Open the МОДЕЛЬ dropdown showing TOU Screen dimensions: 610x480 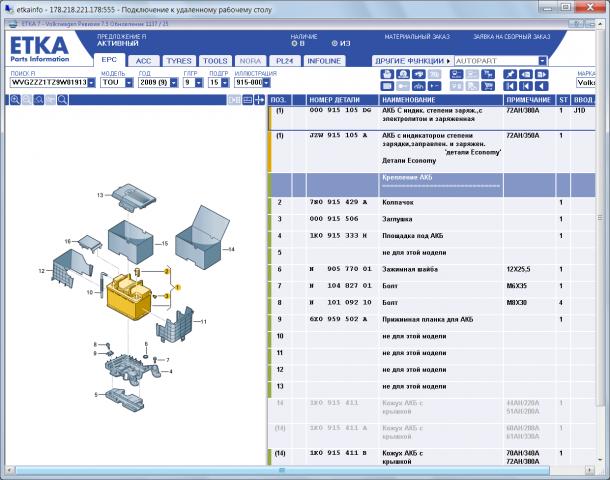tap(129, 82)
